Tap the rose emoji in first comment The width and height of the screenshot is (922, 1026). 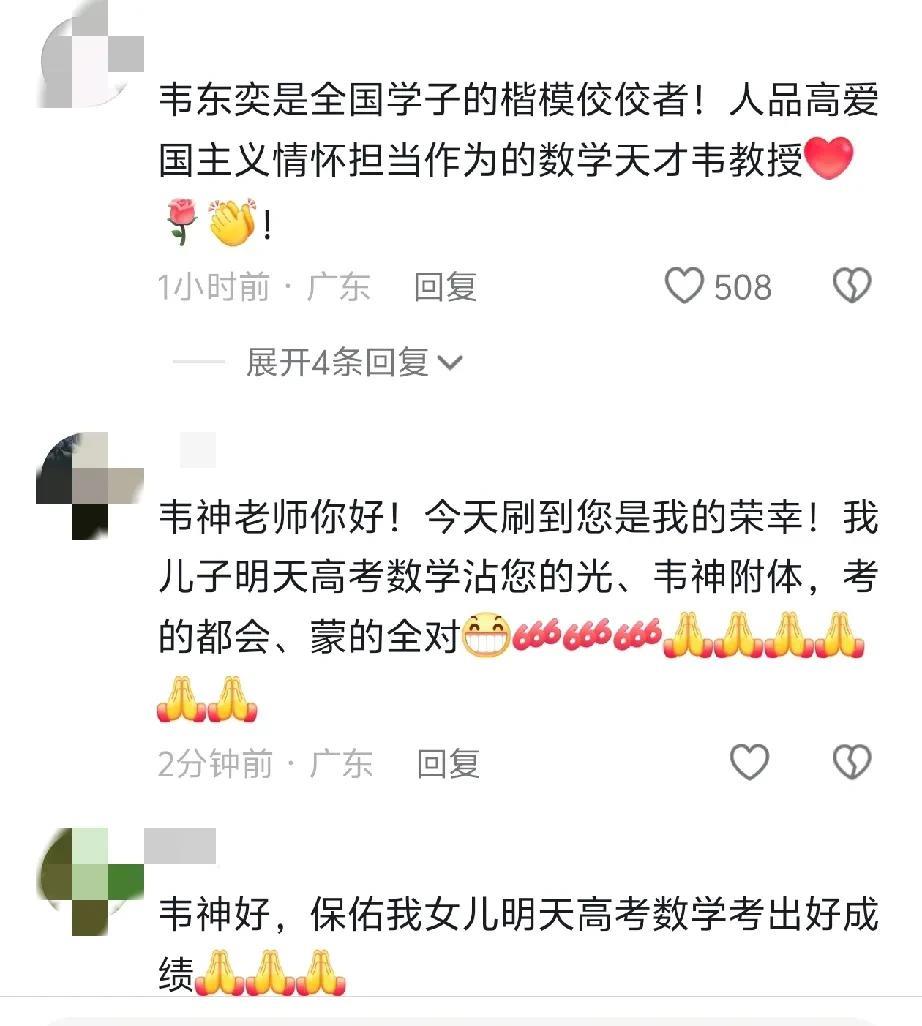pyautogui.click(x=181, y=222)
